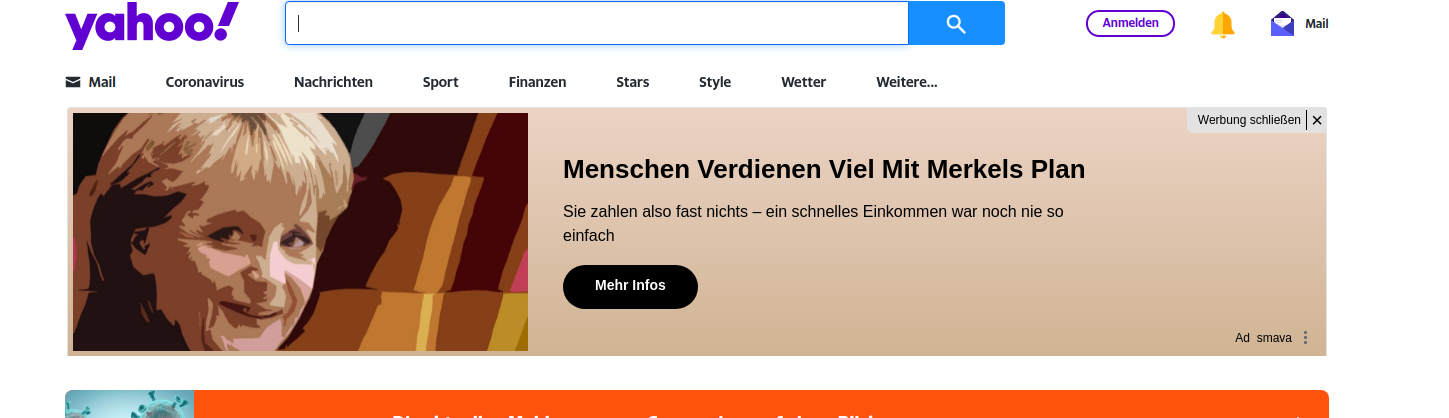Viewport: 1449px width, 418px height.
Task: Go to the Coronavirus section
Action: [204, 82]
